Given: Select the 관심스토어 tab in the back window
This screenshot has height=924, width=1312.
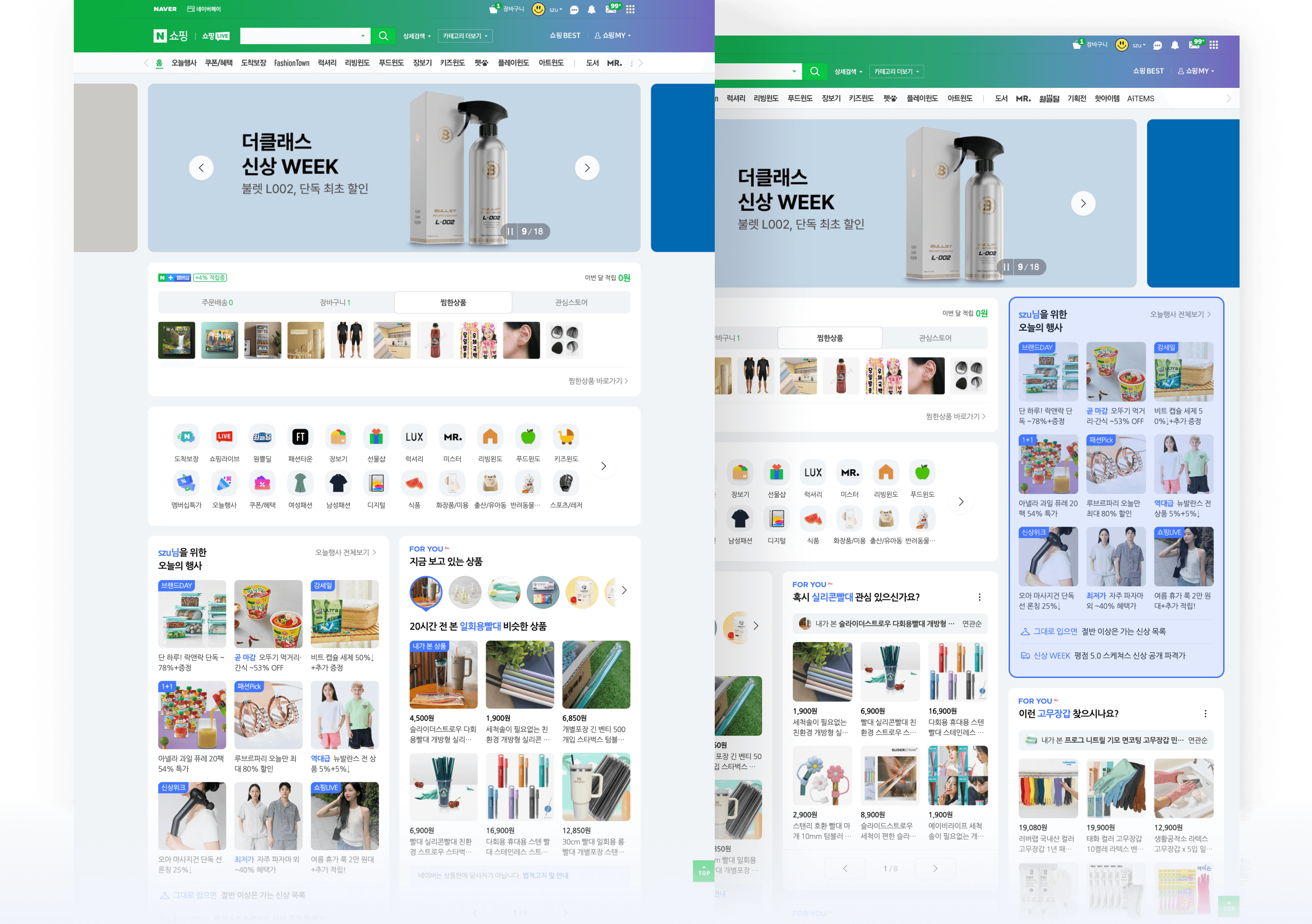Looking at the screenshot, I should pos(935,338).
